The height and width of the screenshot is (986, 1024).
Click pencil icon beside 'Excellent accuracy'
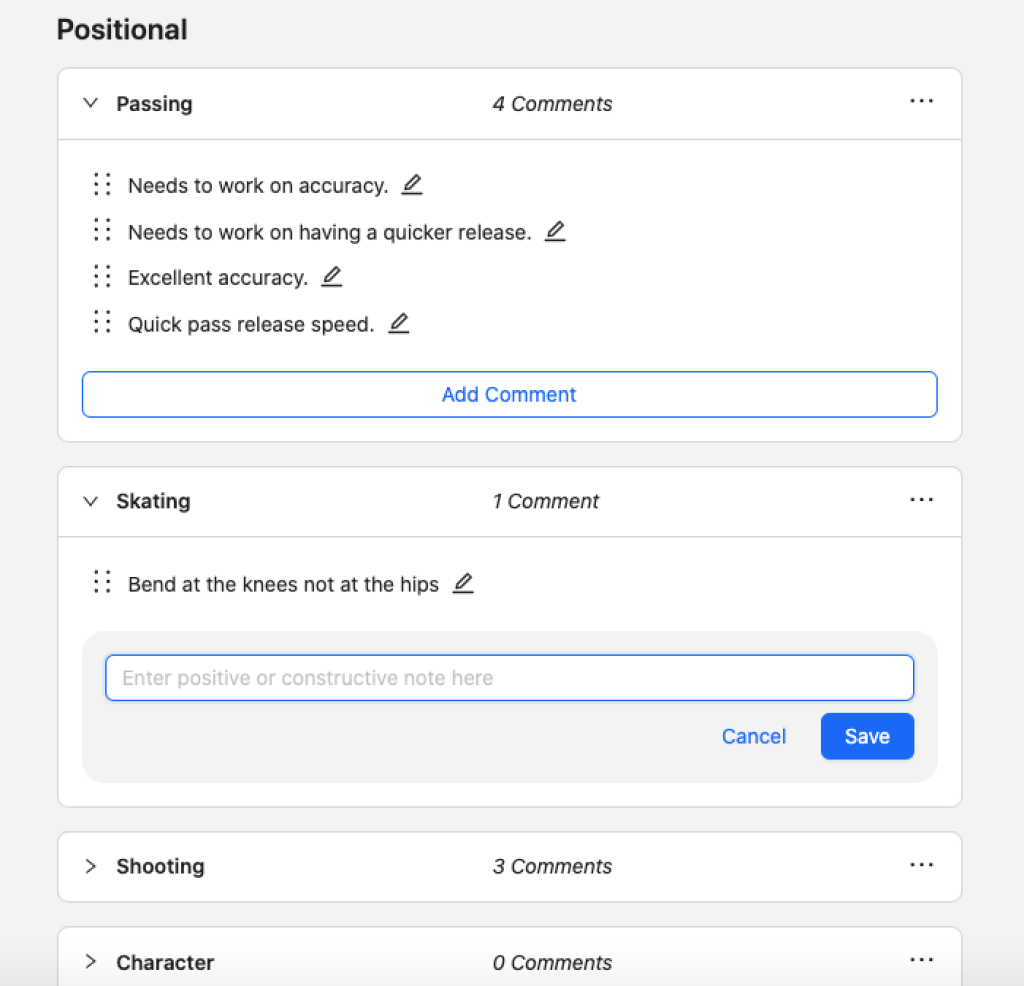point(332,277)
